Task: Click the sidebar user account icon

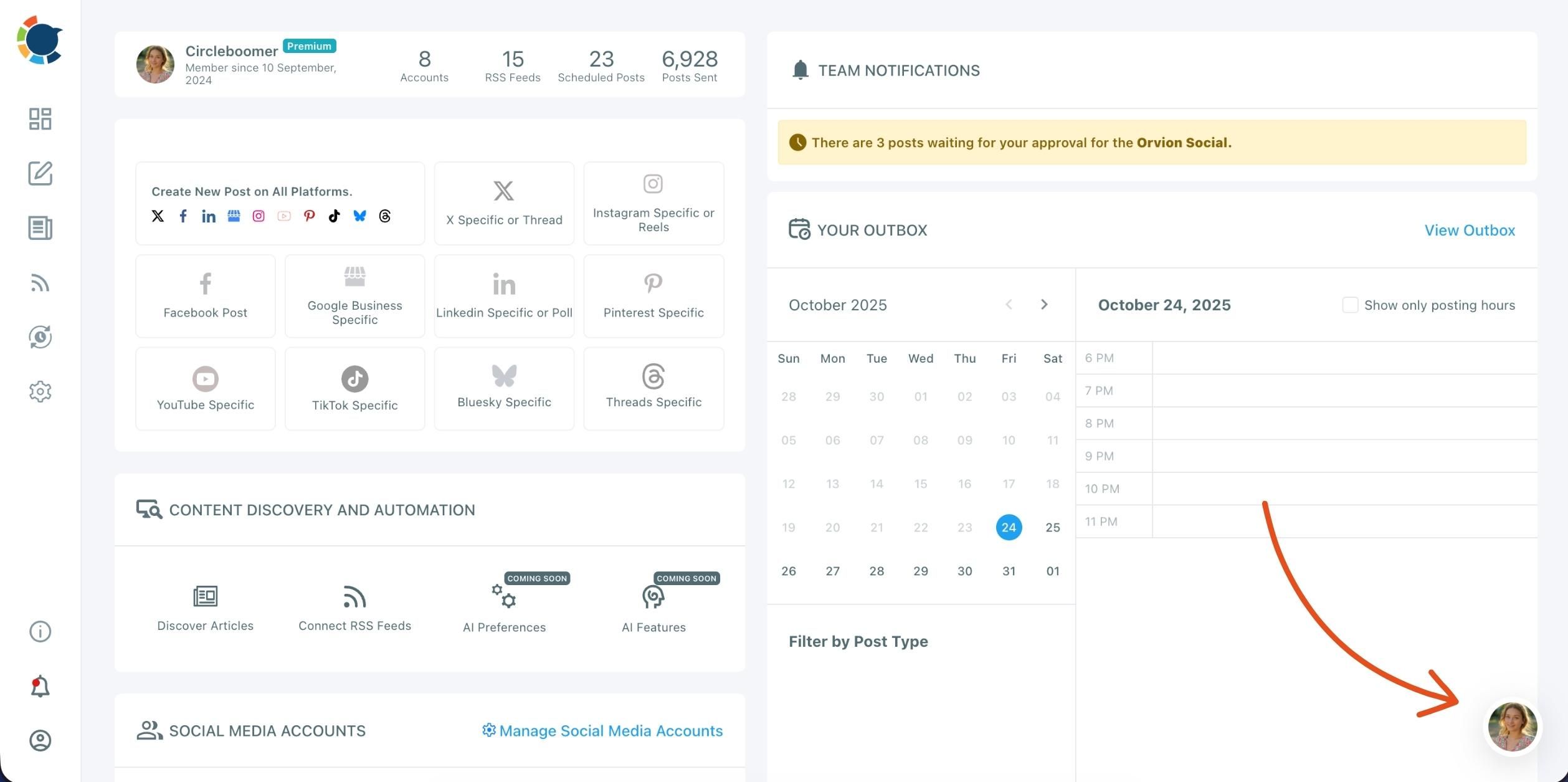Action: point(40,740)
